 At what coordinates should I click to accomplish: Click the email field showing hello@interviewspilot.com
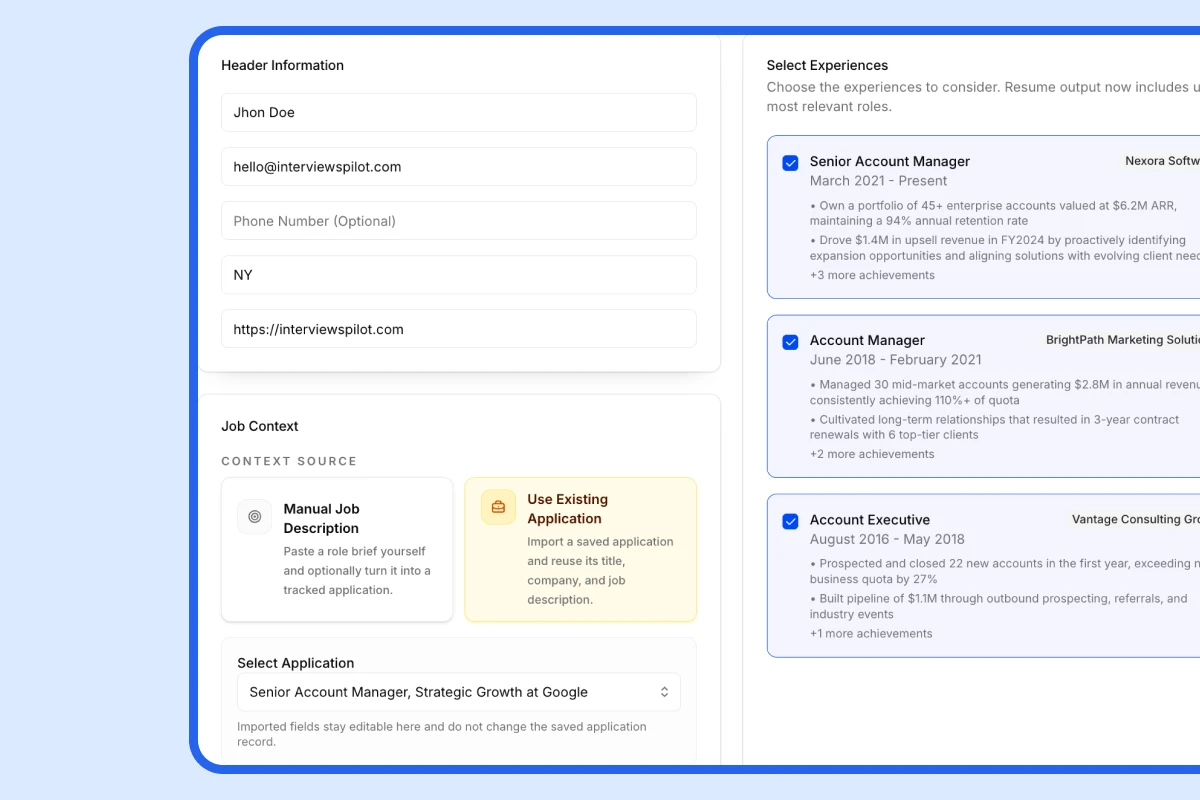[458, 166]
